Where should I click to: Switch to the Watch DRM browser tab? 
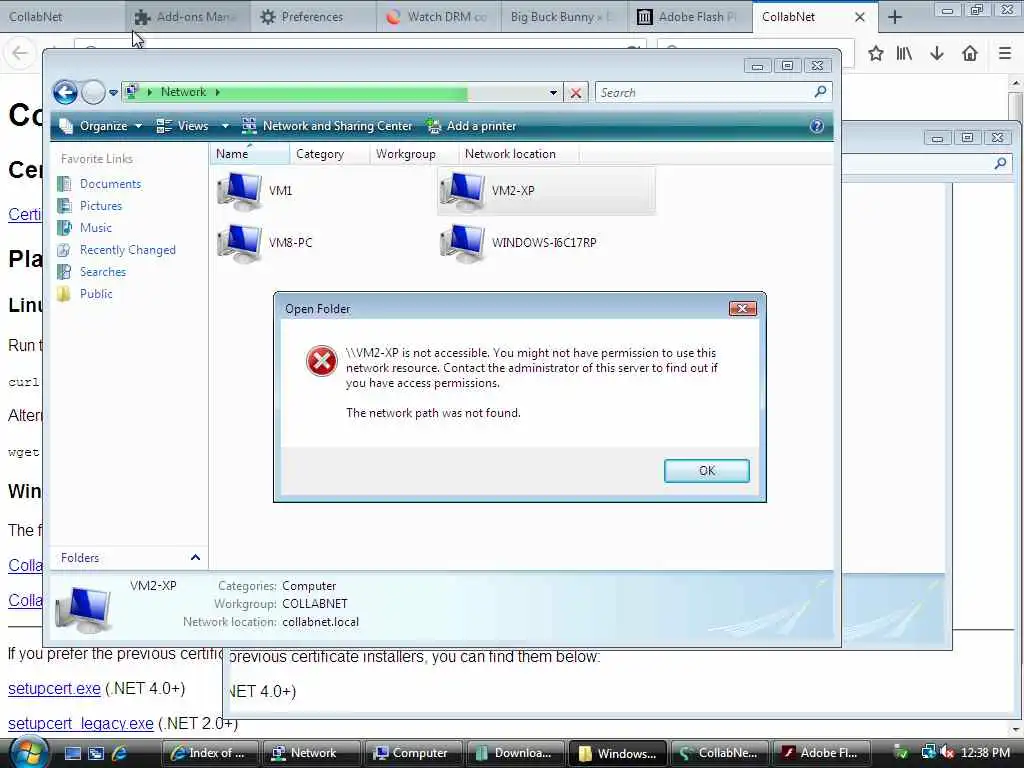point(438,16)
